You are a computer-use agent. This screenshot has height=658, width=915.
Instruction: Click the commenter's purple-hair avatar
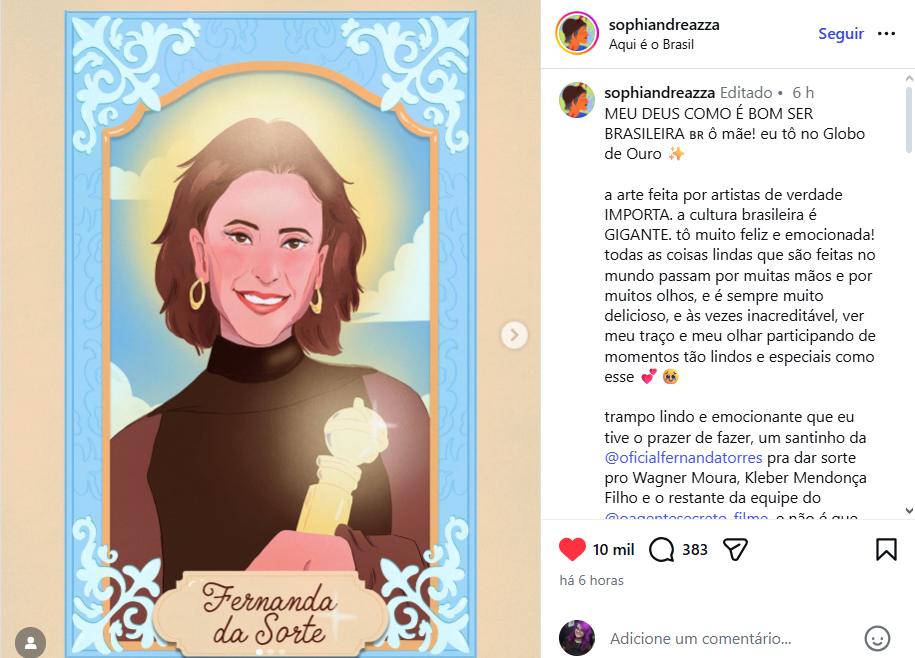pyautogui.click(x=577, y=638)
